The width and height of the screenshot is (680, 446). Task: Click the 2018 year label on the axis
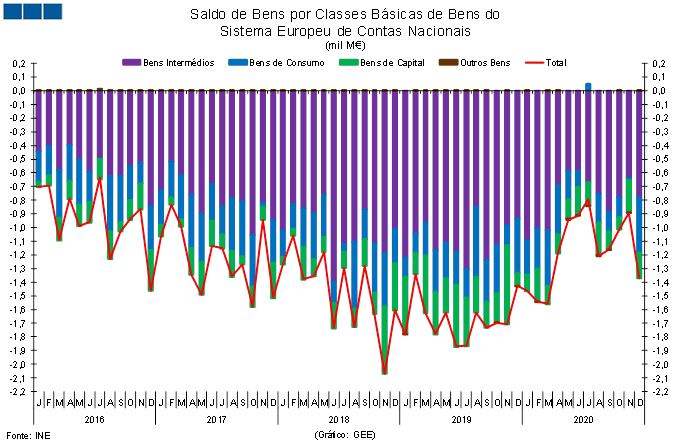pos(339,420)
